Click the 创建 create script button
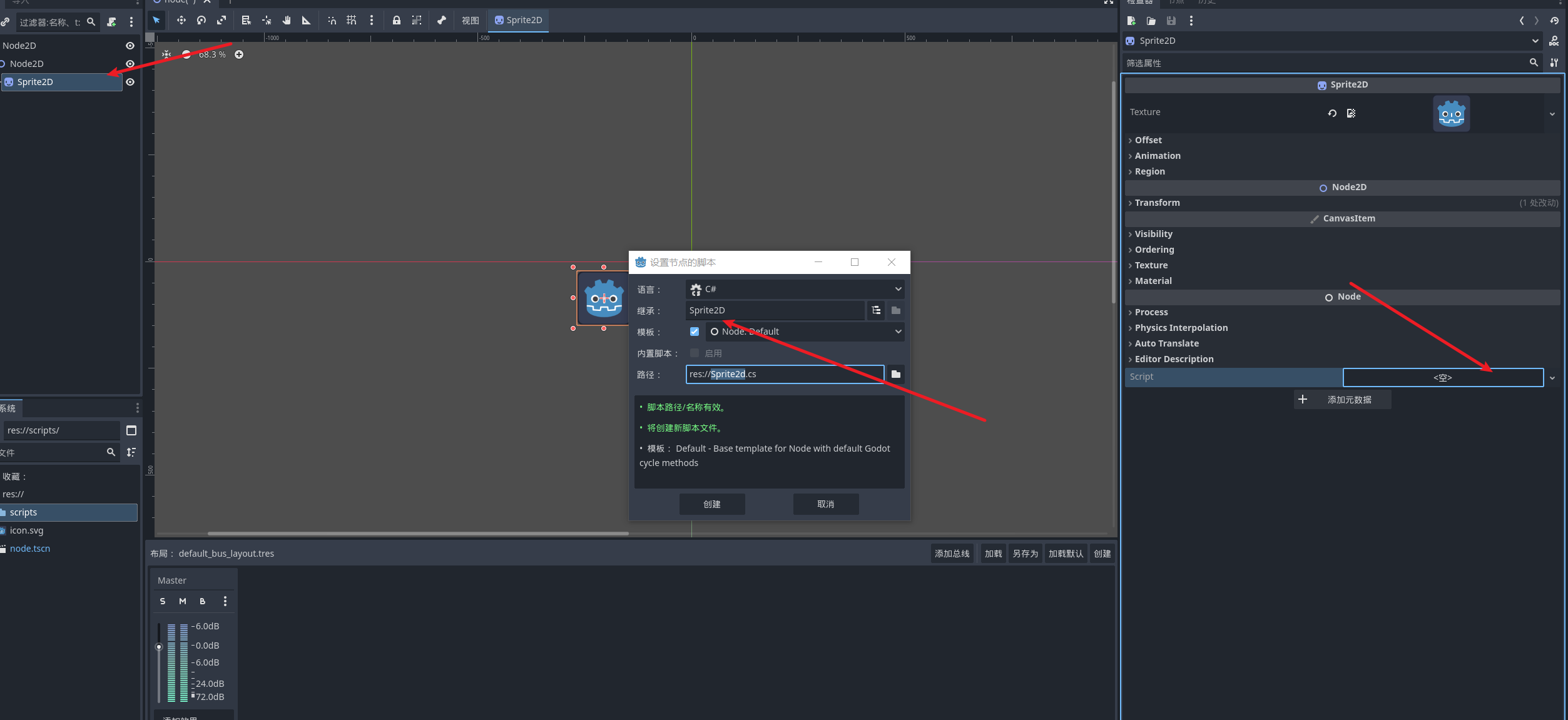The height and width of the screenshot is (720, 1568). [x=712, y=504]
